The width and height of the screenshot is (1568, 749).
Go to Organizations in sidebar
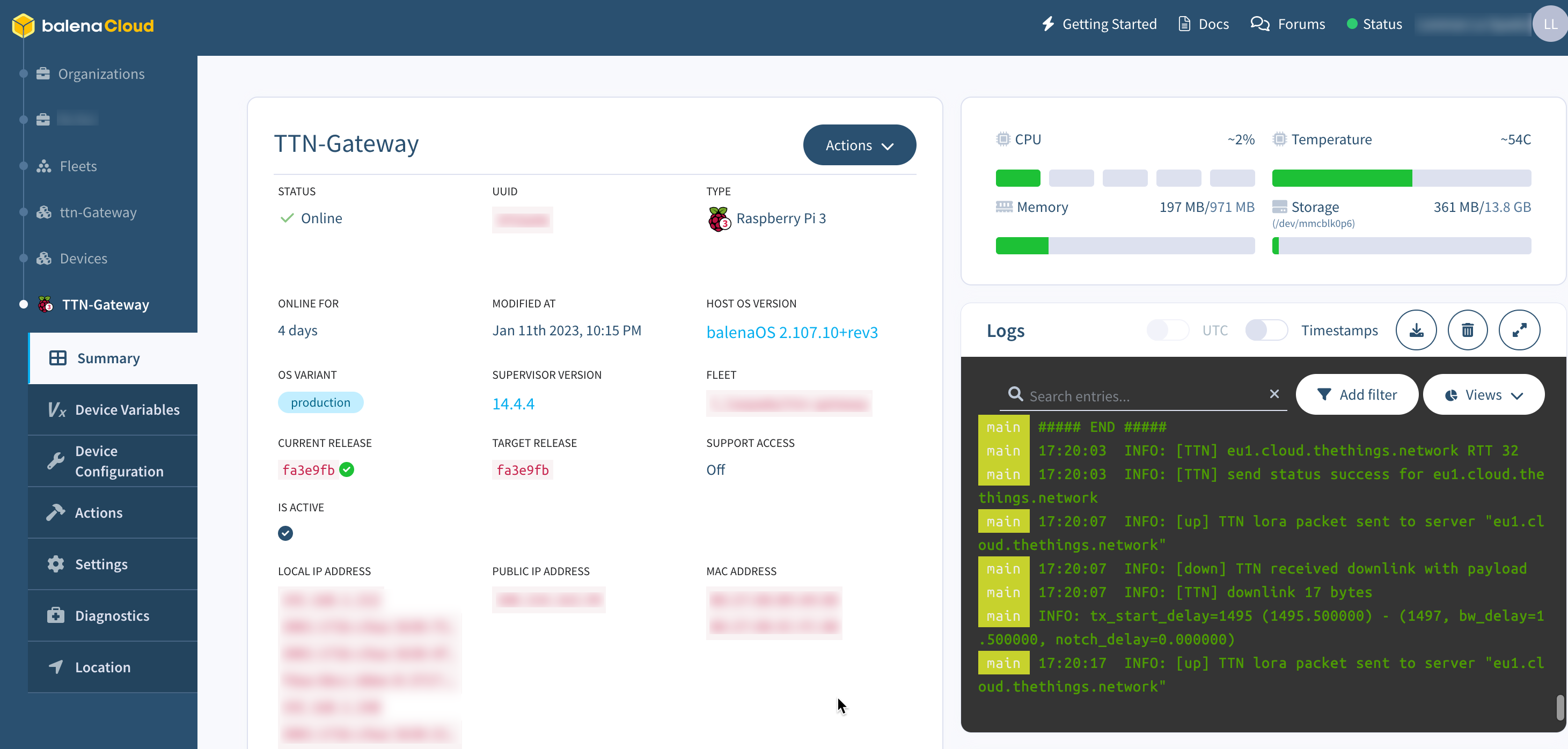[x=90, y=74]
